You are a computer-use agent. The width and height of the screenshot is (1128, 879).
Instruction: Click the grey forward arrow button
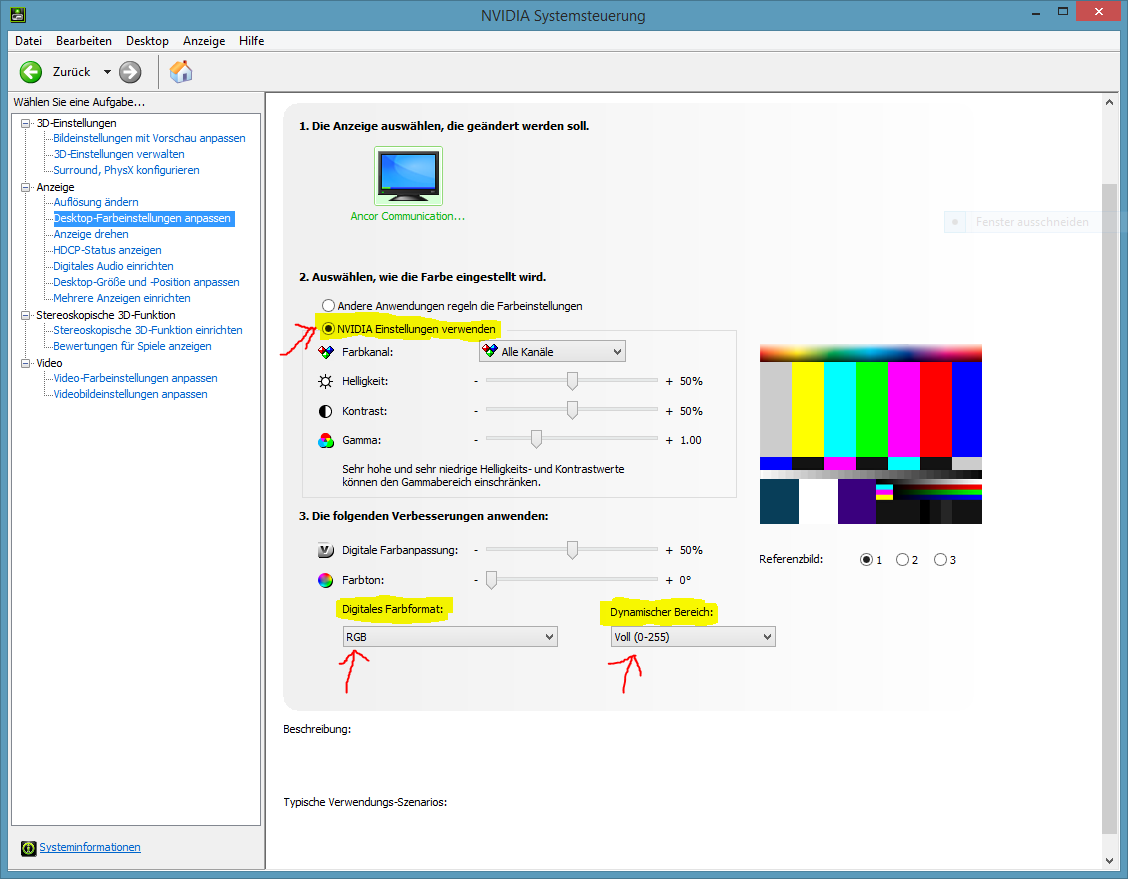(130, 72)
